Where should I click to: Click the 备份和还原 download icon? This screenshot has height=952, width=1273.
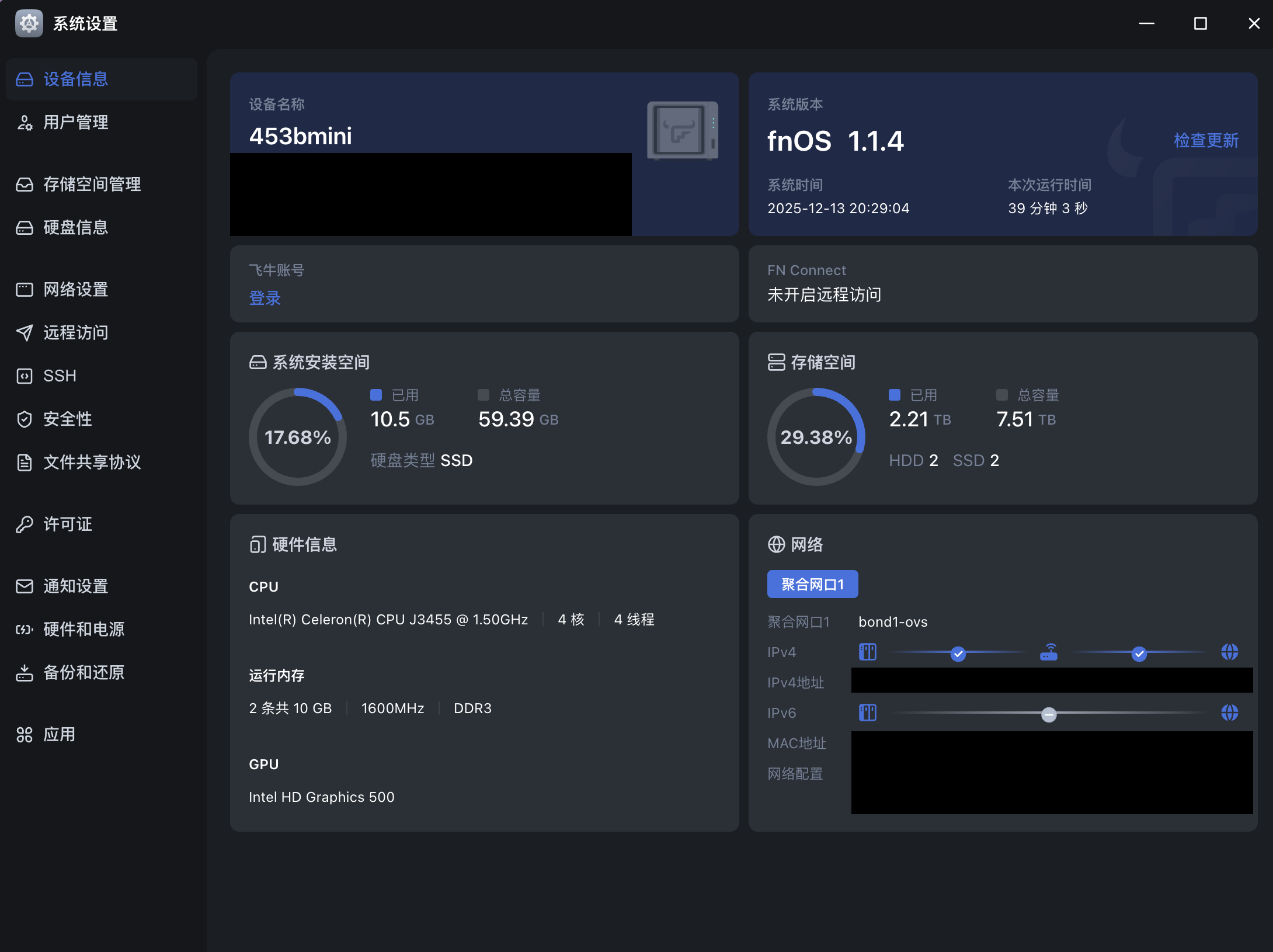point(25,673)
